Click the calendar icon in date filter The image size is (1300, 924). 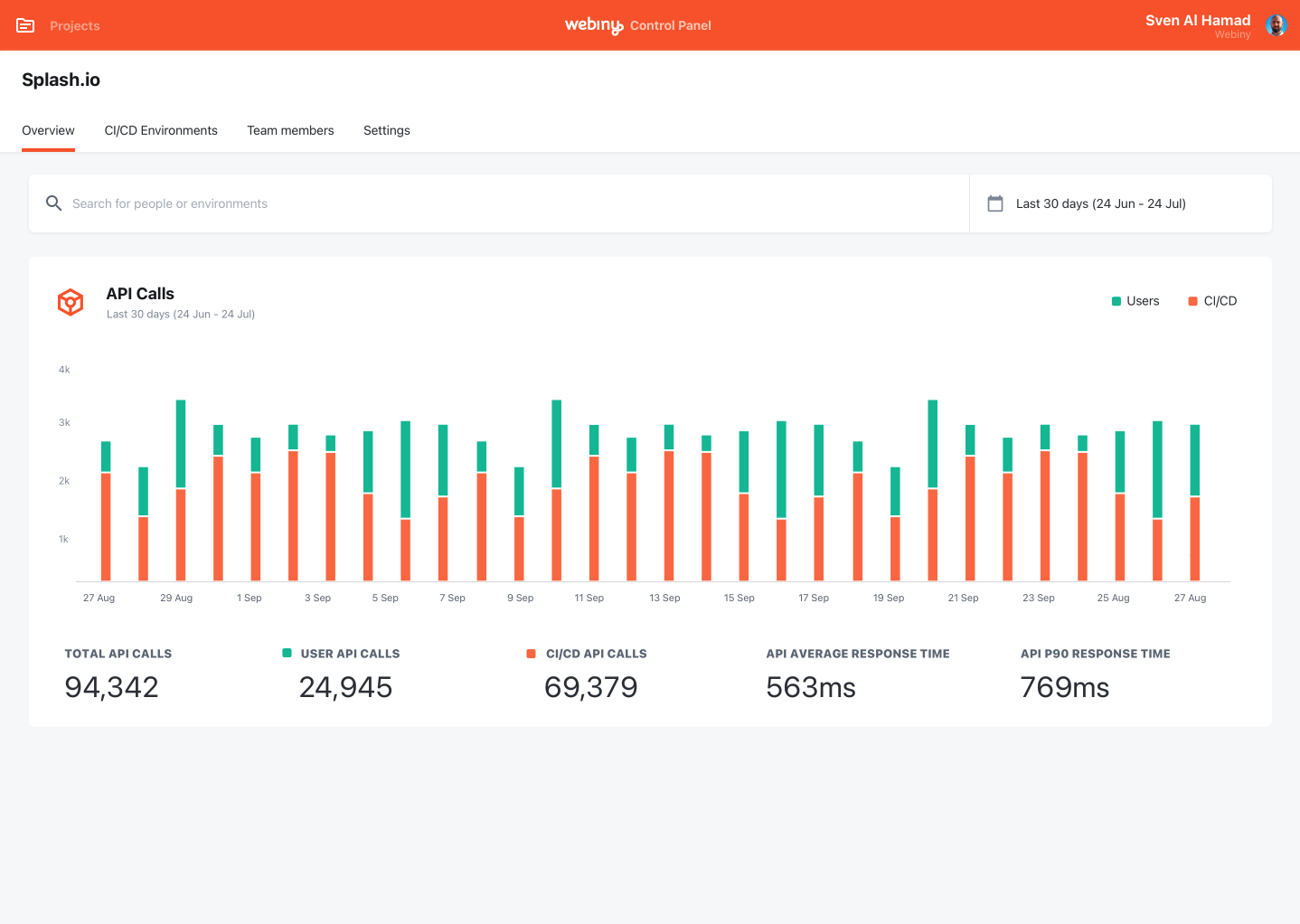coord(995,203)
